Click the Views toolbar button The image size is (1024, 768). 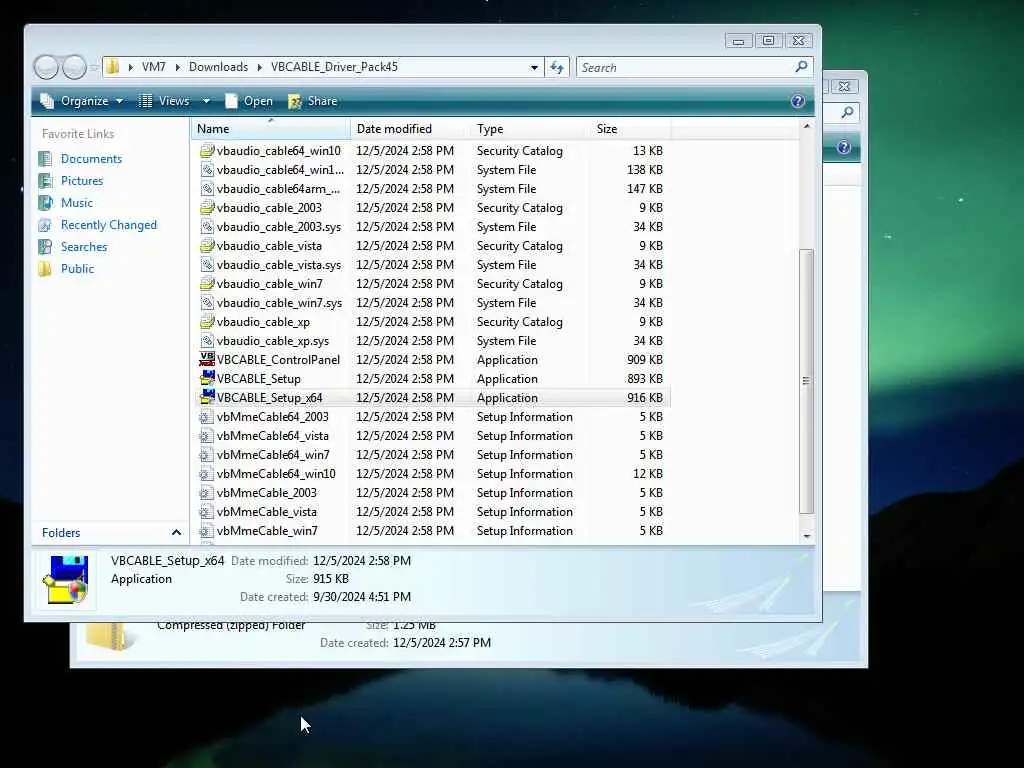click(x=164, y=101)
